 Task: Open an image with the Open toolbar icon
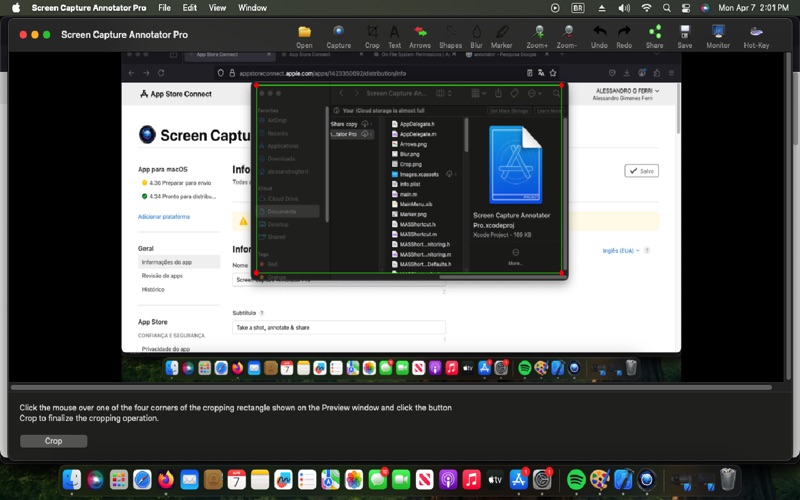[x=305, y=37]
